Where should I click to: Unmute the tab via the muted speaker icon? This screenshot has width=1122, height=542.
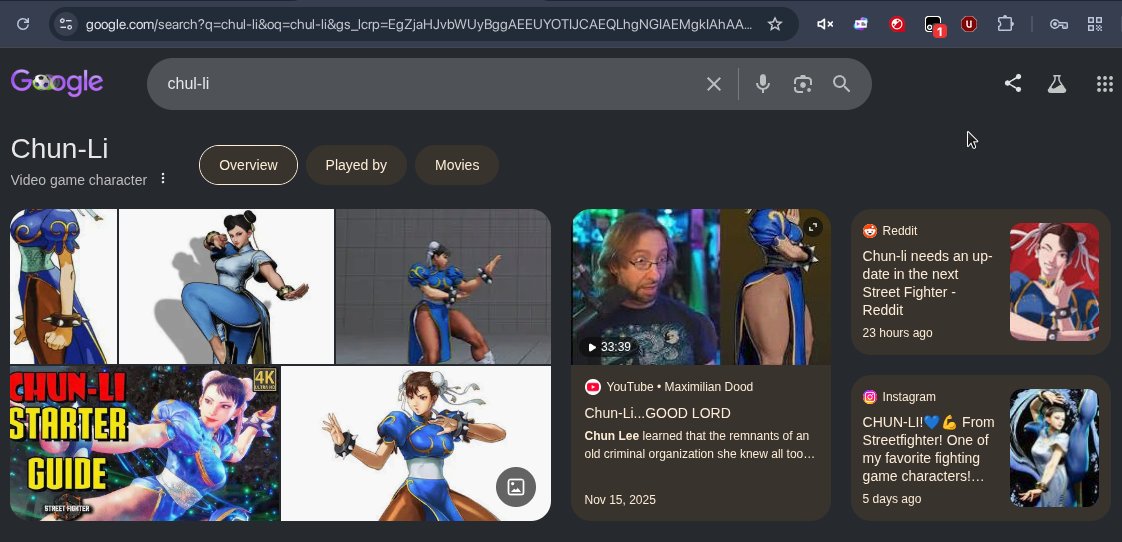click(x=825, y=24)
